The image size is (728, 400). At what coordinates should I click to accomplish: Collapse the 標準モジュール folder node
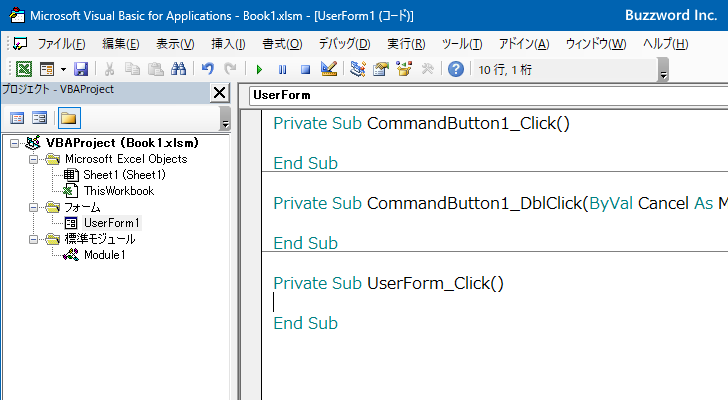click(33, 239)
